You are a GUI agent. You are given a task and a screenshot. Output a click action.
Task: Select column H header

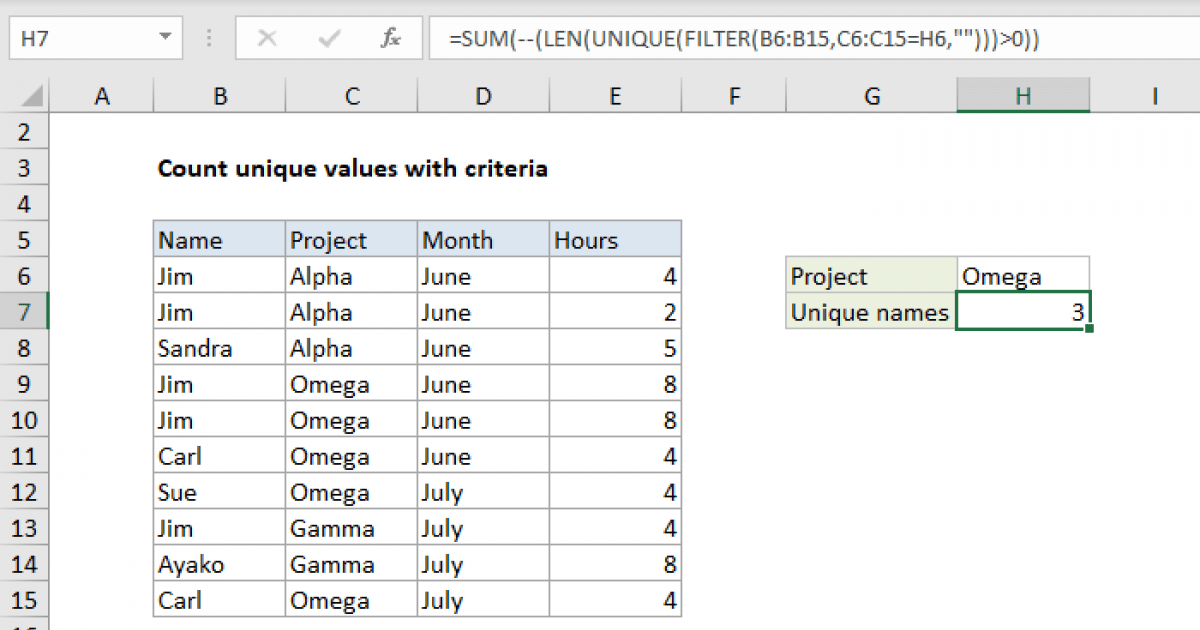click(1022, 96)
